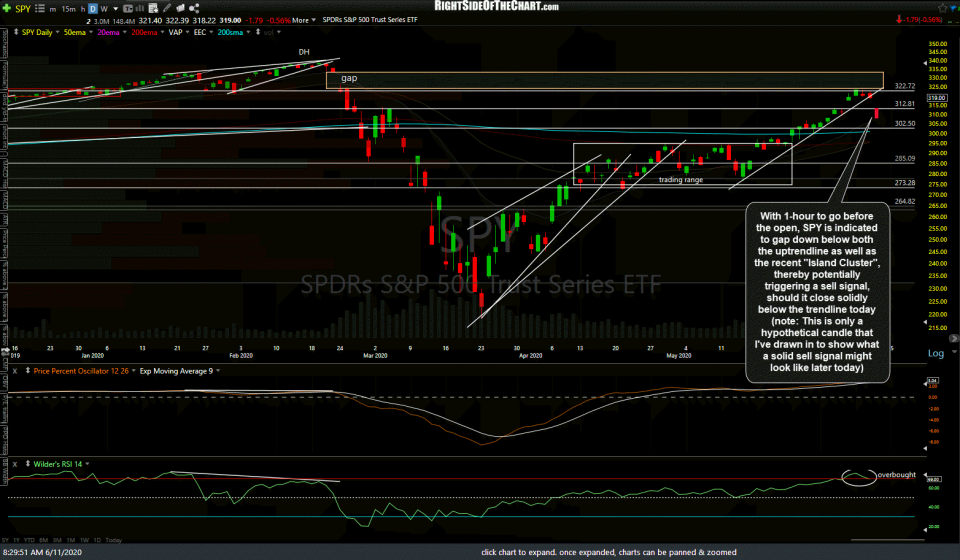Click the 319.00 current price label
Viewport: 960px width, 560px height.
tap(937, 98)
